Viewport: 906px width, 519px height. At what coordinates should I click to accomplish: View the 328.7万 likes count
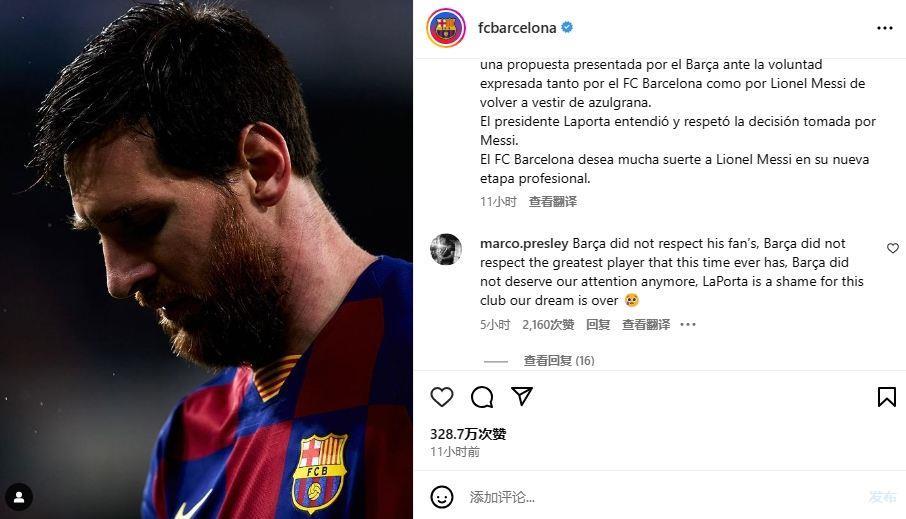coord(468,434)
